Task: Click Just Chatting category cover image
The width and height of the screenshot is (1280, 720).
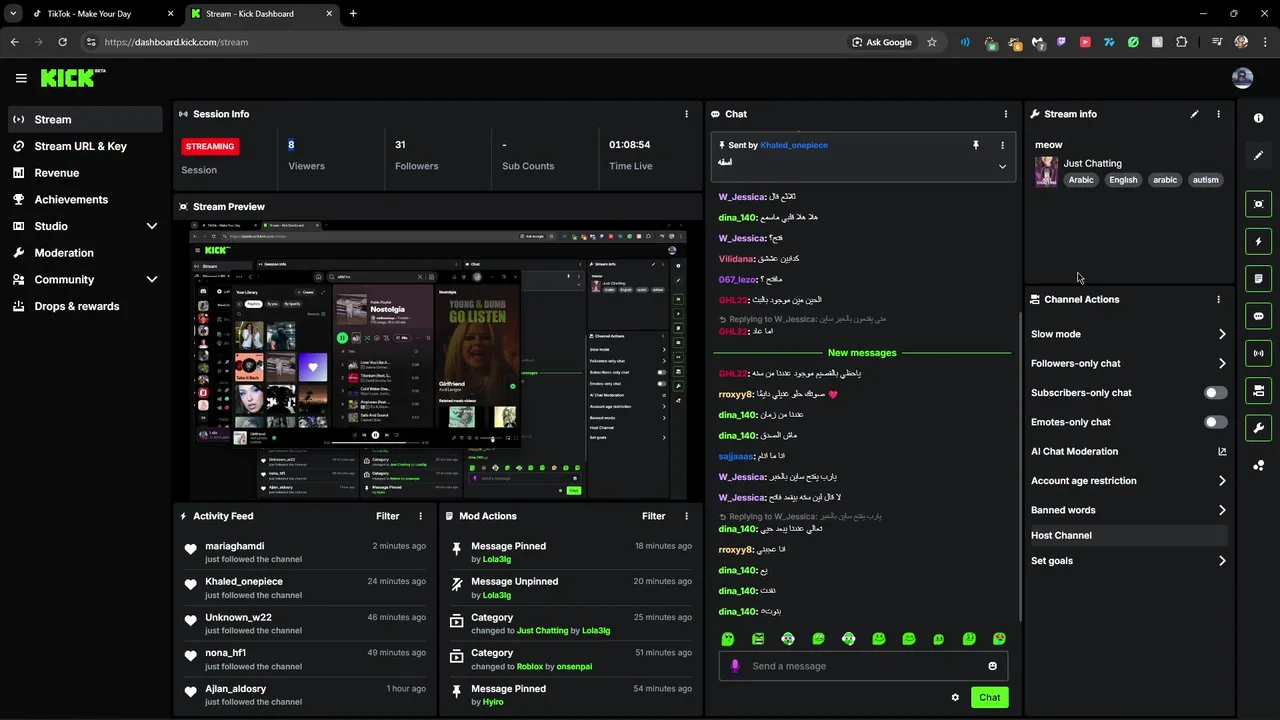Action: point(1046,172)
